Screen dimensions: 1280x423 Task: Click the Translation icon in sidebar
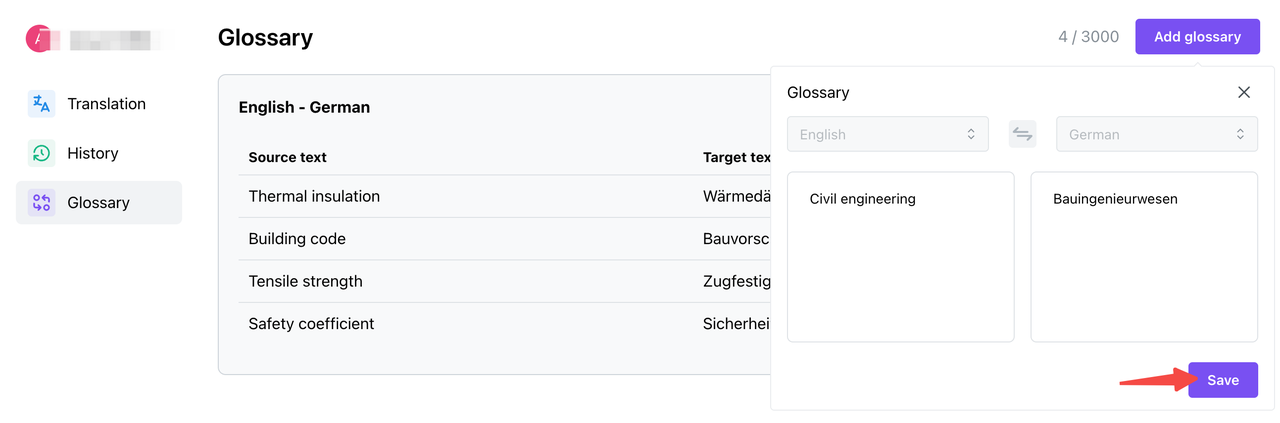(x=41, y=104)
